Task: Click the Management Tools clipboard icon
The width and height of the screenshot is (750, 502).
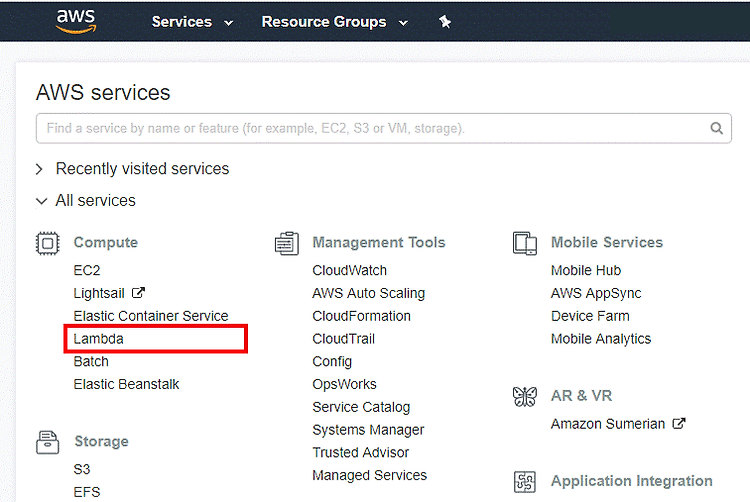Action: pyautogui.click(x=287, y=243)
